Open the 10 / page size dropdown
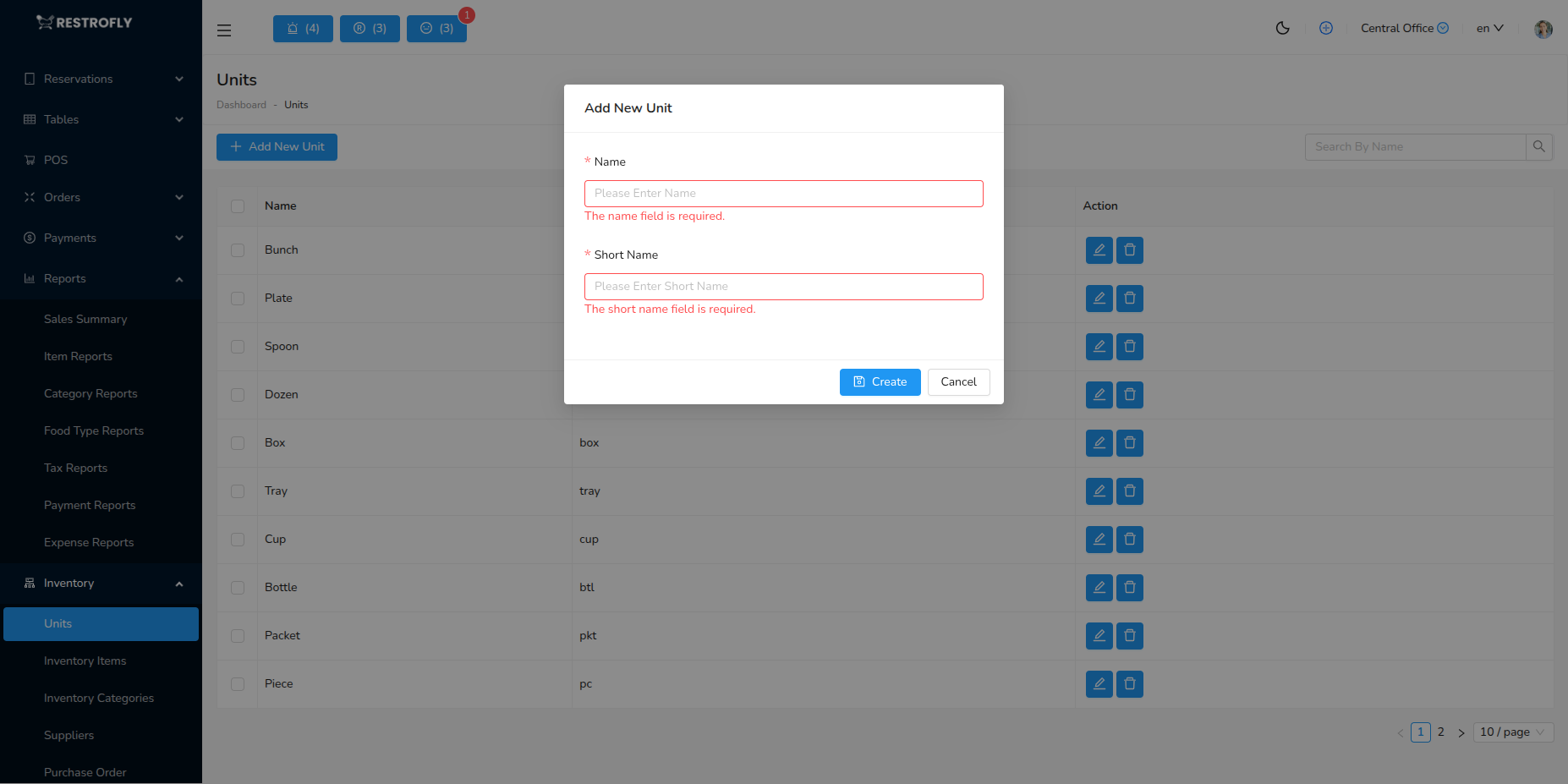 [1512, 732]
